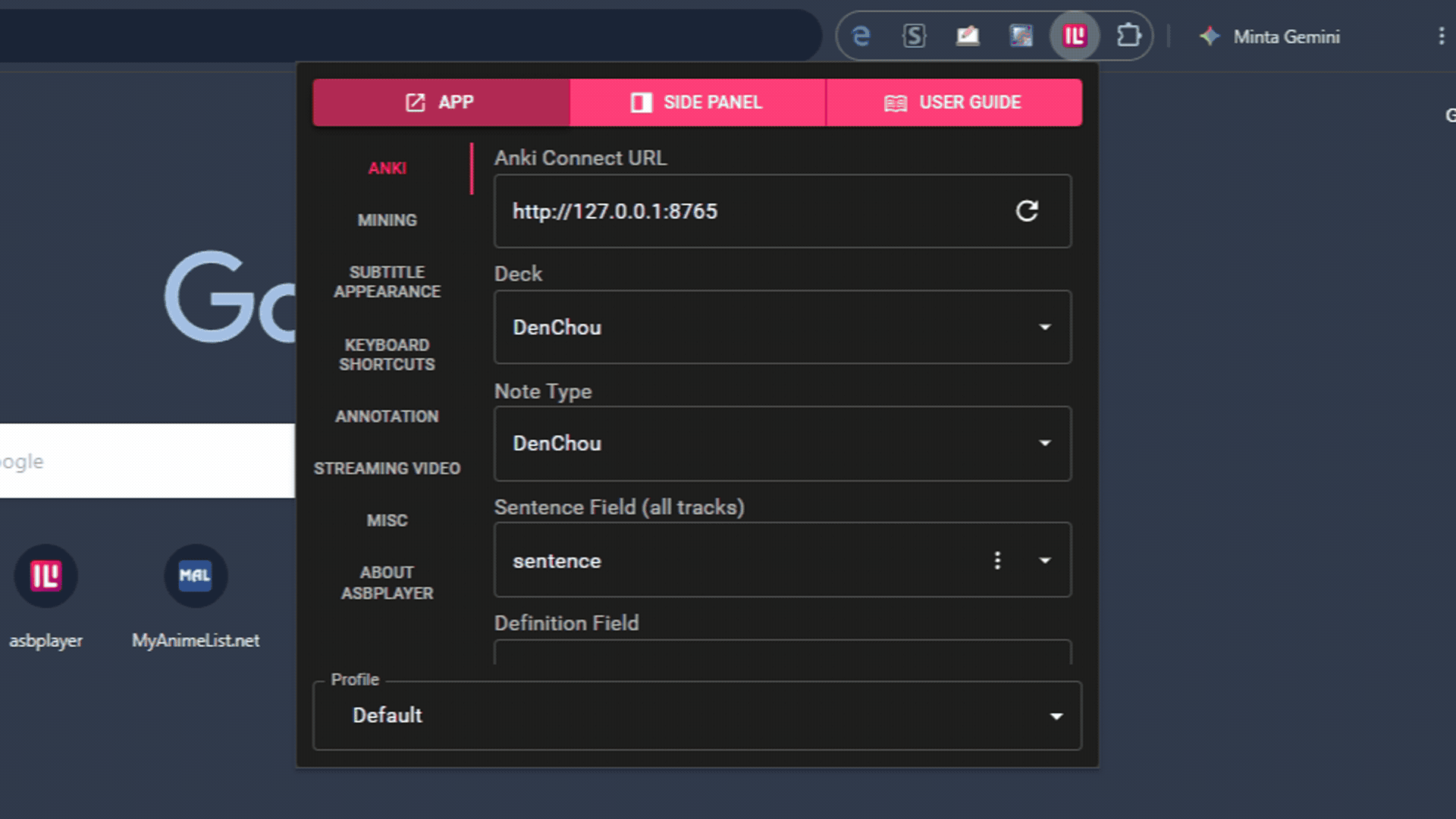Image resolution: width=1456 pixels, height=819 pixels.
Task: Click the Edge-style 'e' extension icon
Action: [861, 36]
